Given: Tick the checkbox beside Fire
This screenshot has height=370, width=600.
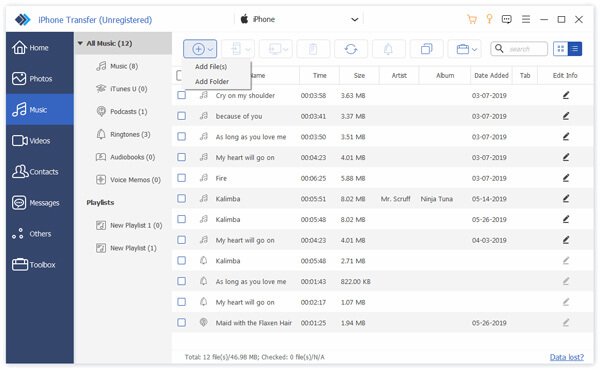Looking at the screenshot, I should [181, 178].
